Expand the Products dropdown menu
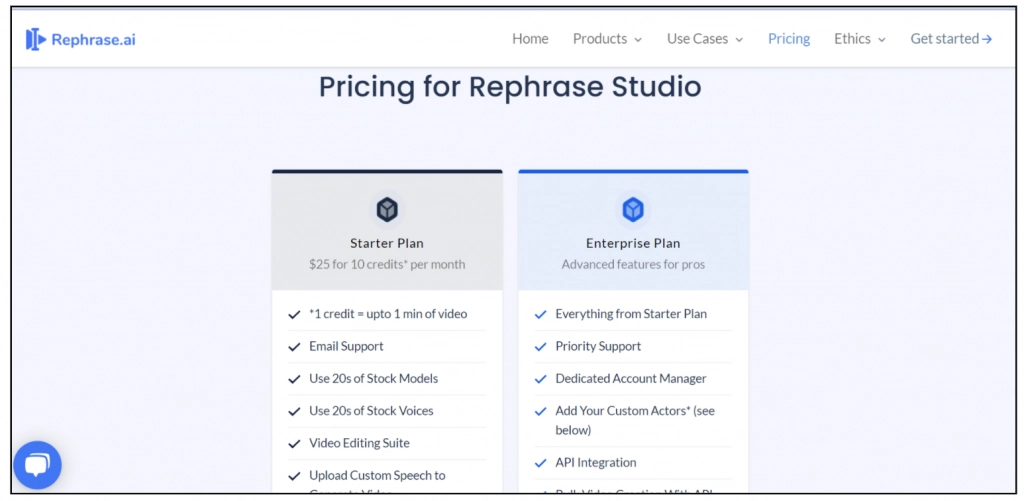 point(607,39)
